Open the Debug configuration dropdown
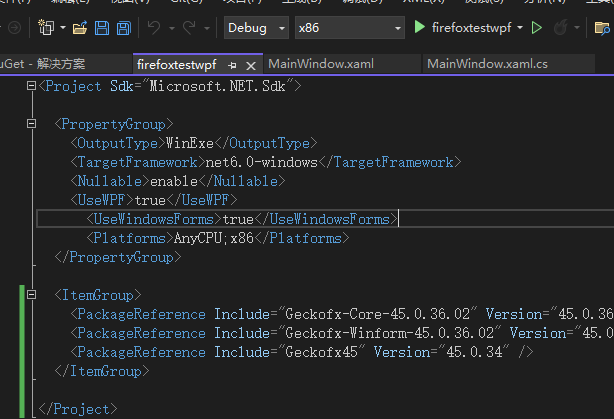Viewport: 614px width, 419px height. pos(256,28)
